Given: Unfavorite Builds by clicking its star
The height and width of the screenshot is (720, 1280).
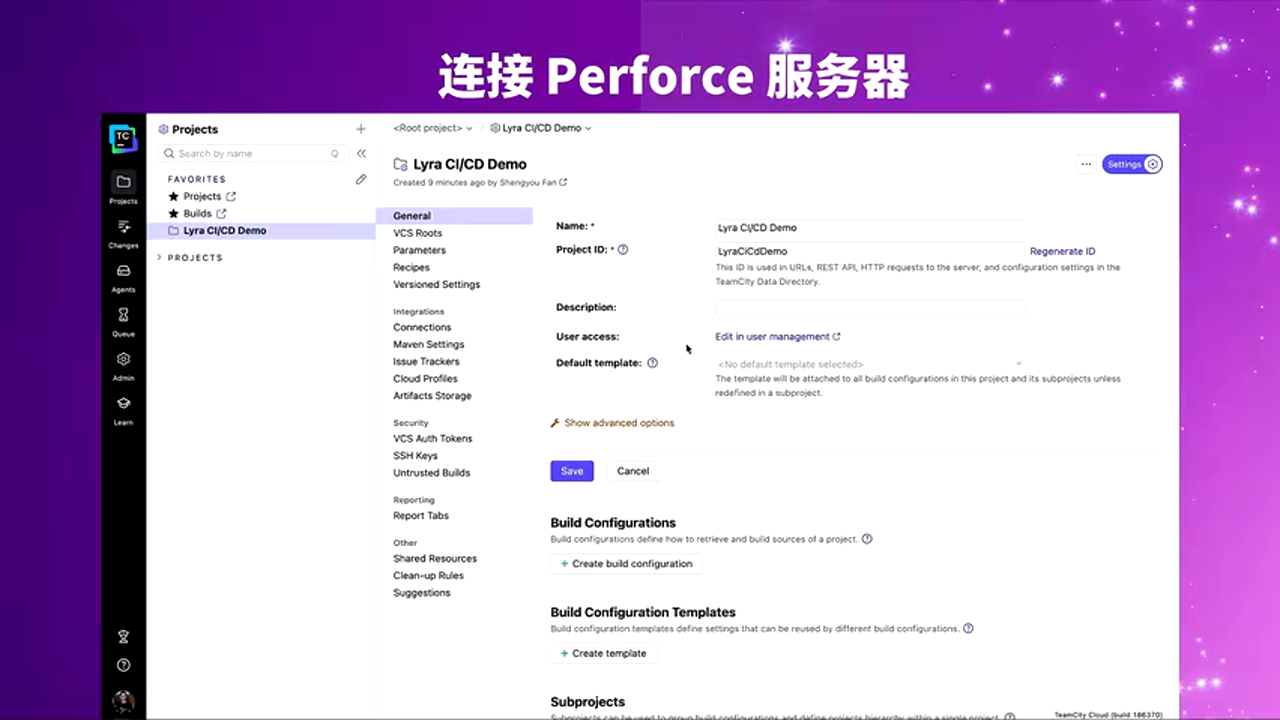Looking at the screenshot, I should tap(175, 213).
